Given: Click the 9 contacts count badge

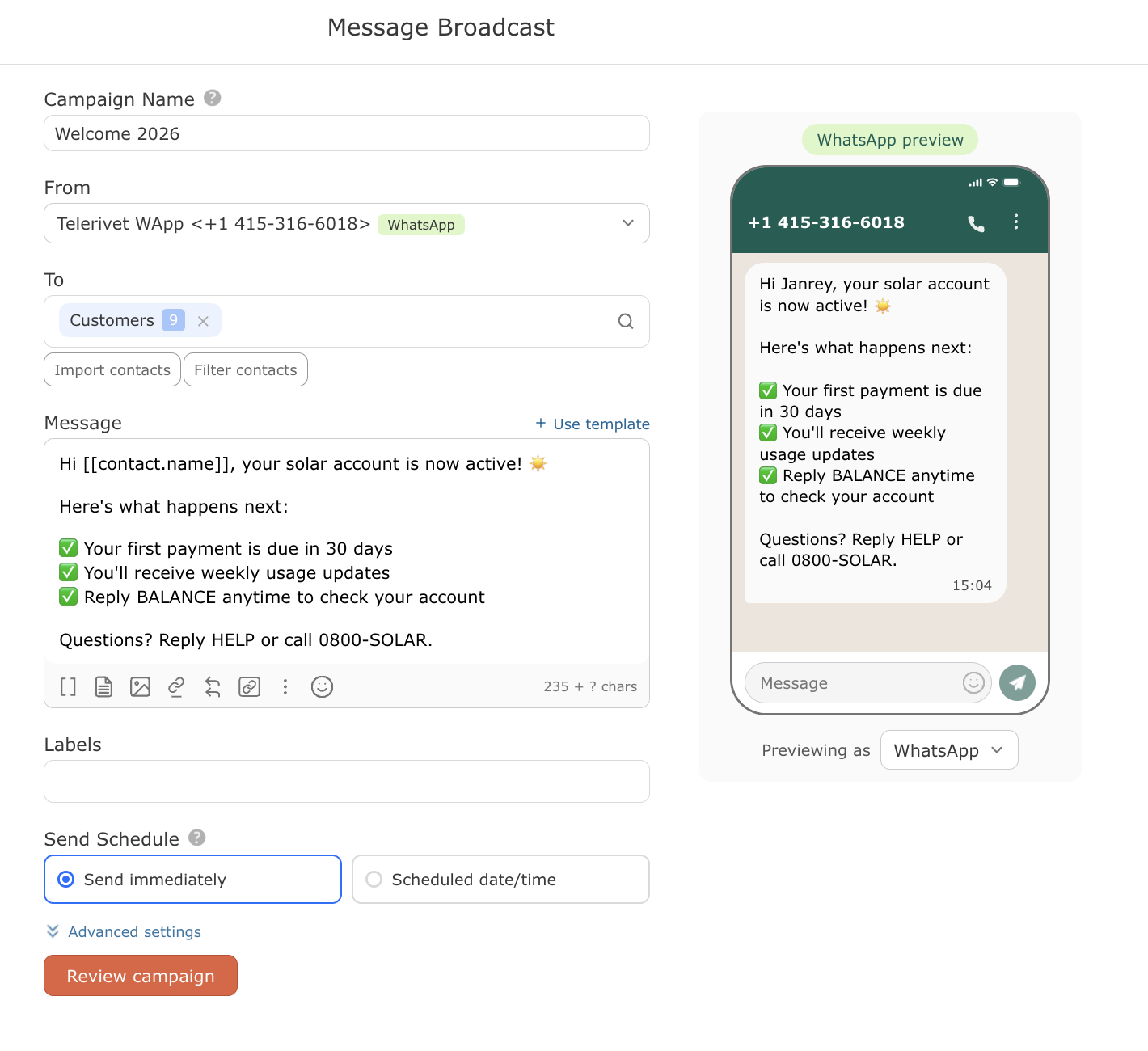Looking at the screenshot, I should (x=173, y=320).
